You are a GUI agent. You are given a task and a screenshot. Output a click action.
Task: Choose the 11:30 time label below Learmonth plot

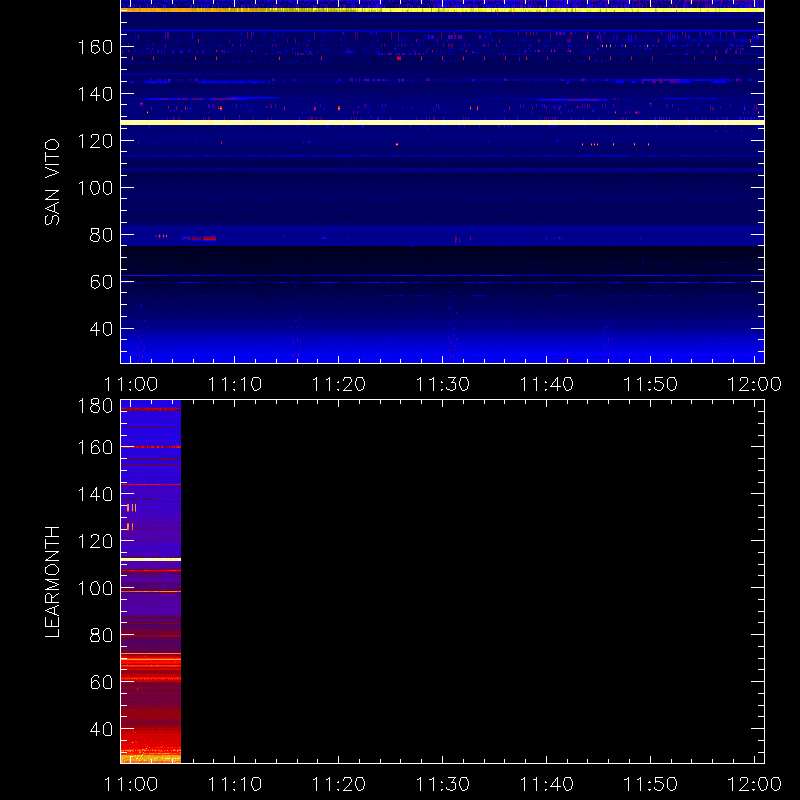click(x=442, y=784)
